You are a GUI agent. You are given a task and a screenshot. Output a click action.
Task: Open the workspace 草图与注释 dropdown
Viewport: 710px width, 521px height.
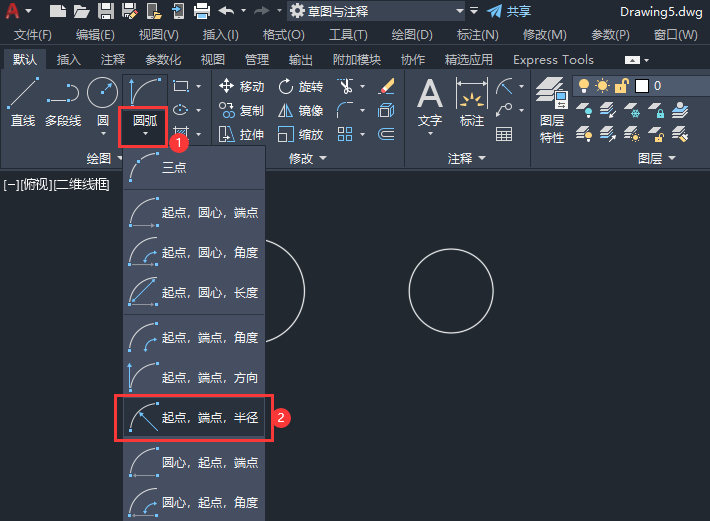(x=460, y=11)
